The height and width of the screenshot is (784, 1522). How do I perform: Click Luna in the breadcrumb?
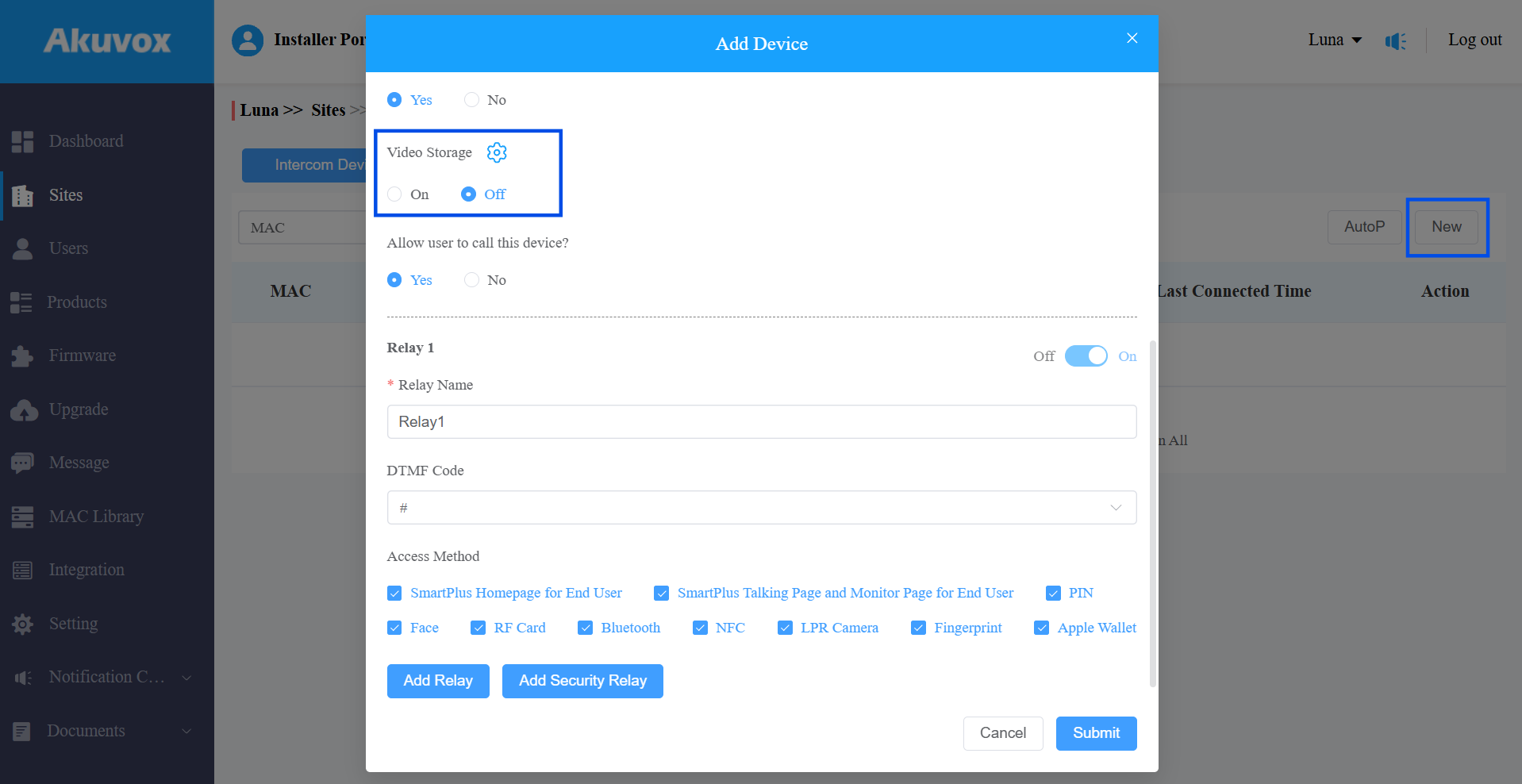pyautogui.click(x=259, y=110)
